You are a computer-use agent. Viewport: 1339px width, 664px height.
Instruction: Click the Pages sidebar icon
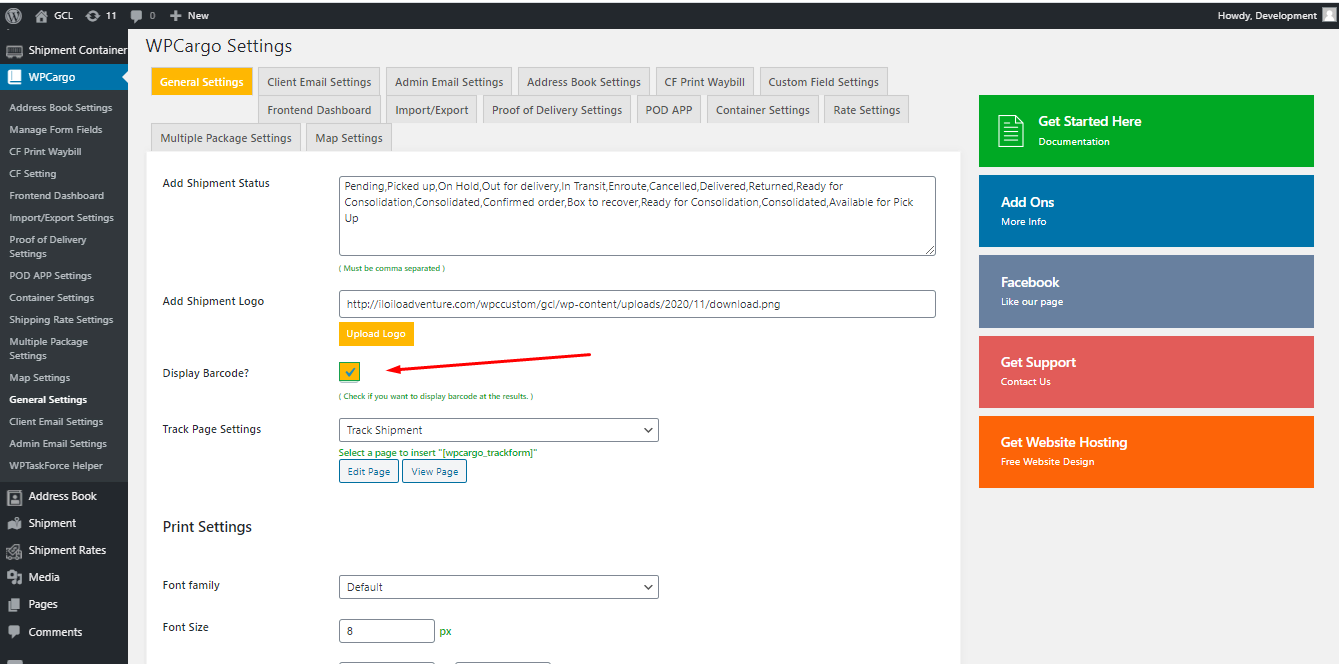tap(14, 604)
